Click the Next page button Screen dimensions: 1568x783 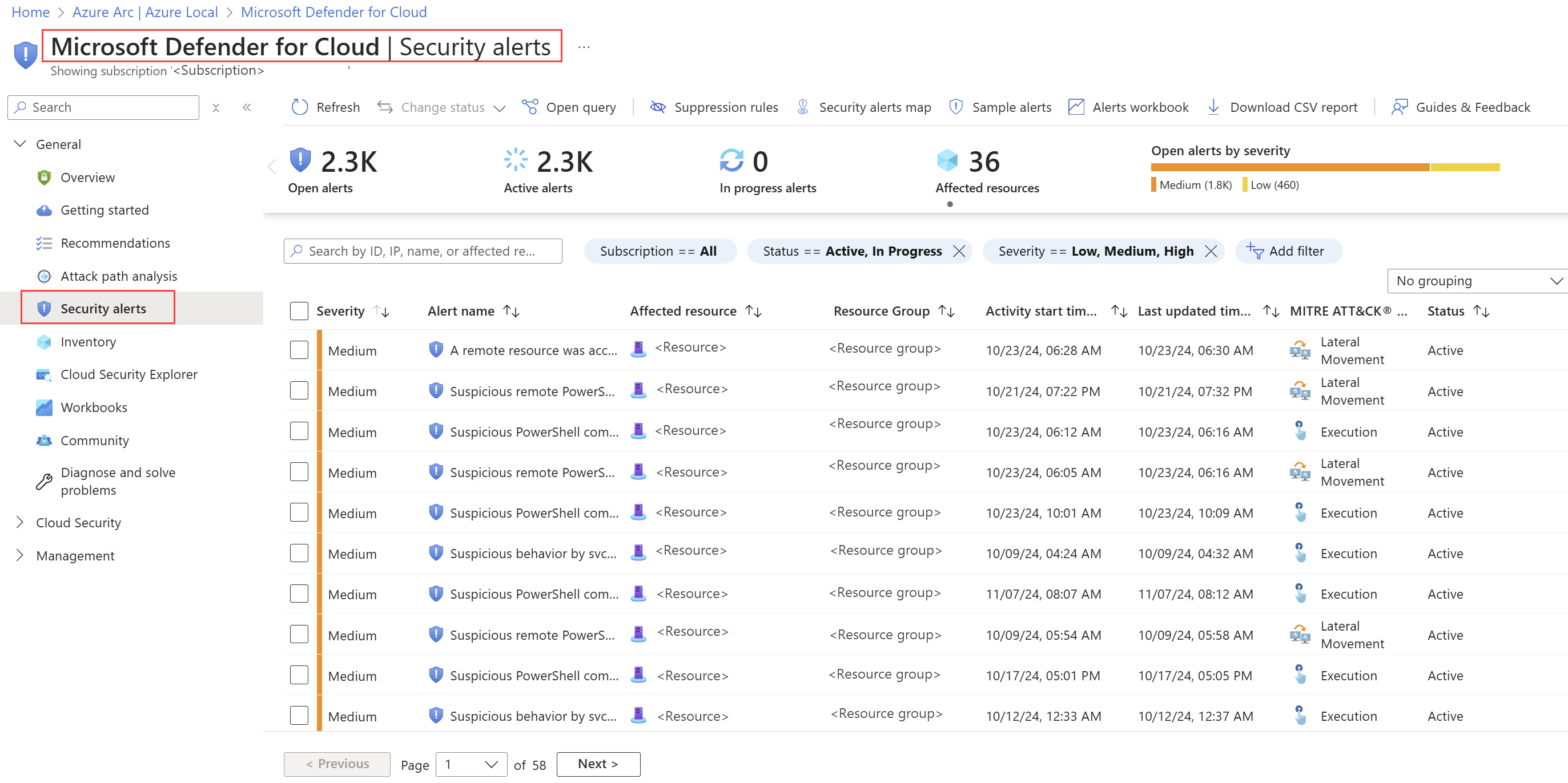click(598, 764)
